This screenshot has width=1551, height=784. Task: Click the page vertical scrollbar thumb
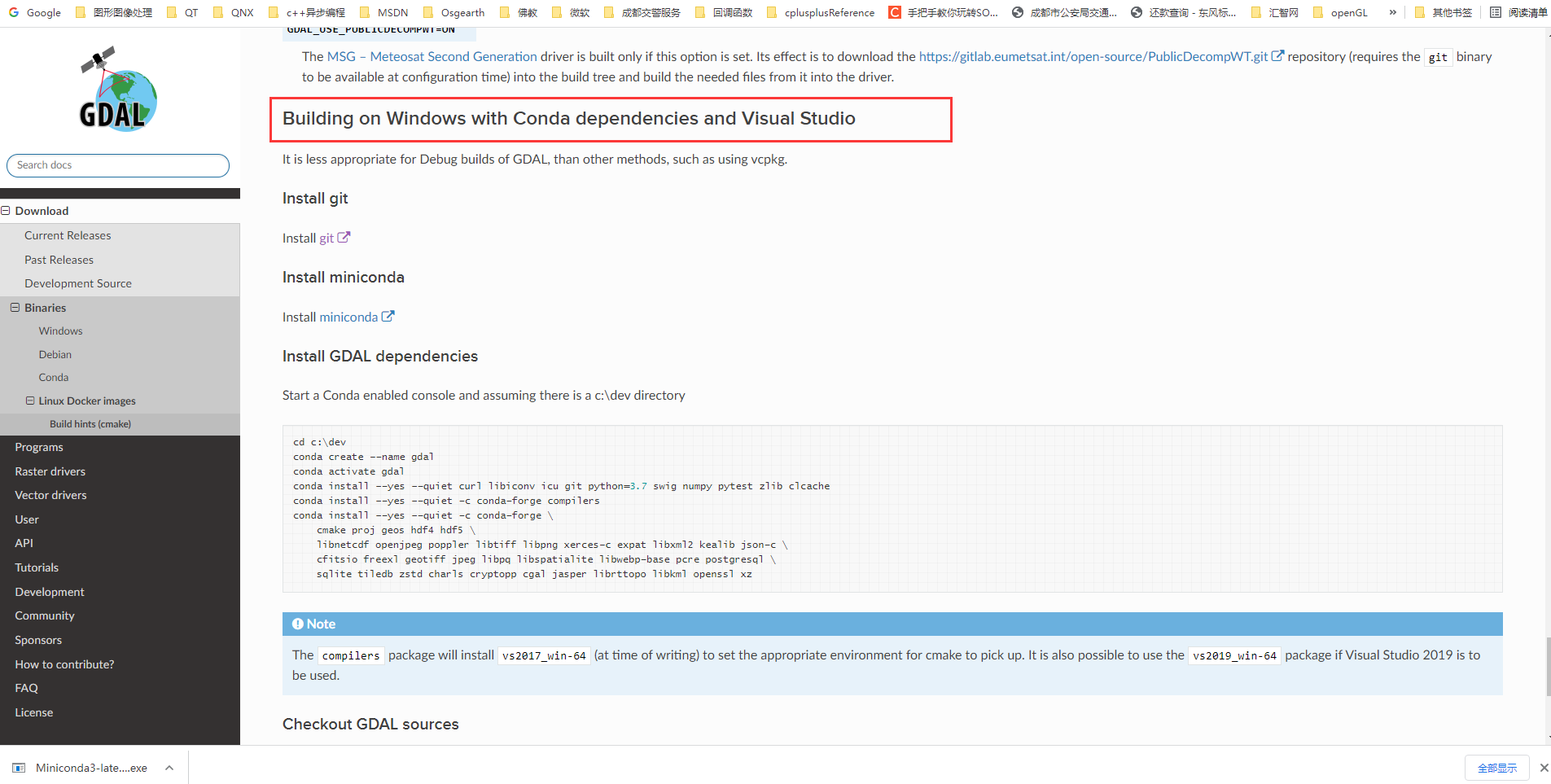[x=1549, y=668]
